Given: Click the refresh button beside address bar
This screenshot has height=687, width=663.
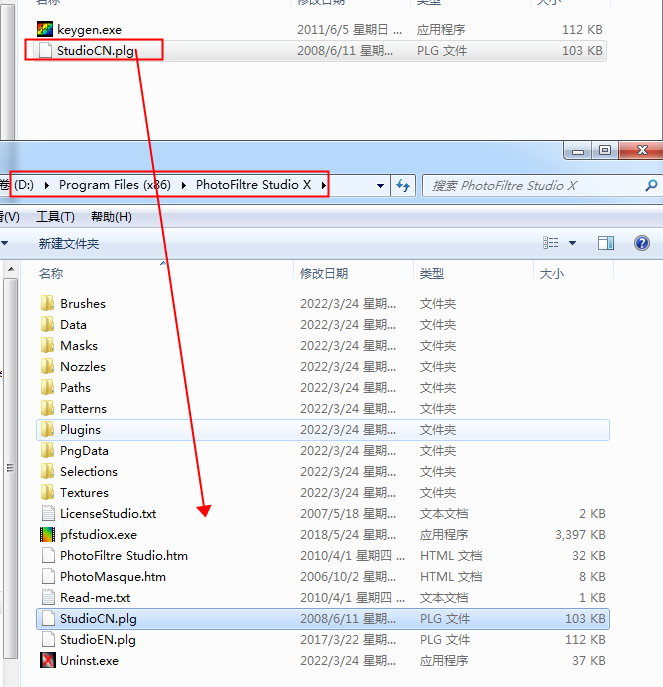Looking at the screenshot, I should point(404,185).
